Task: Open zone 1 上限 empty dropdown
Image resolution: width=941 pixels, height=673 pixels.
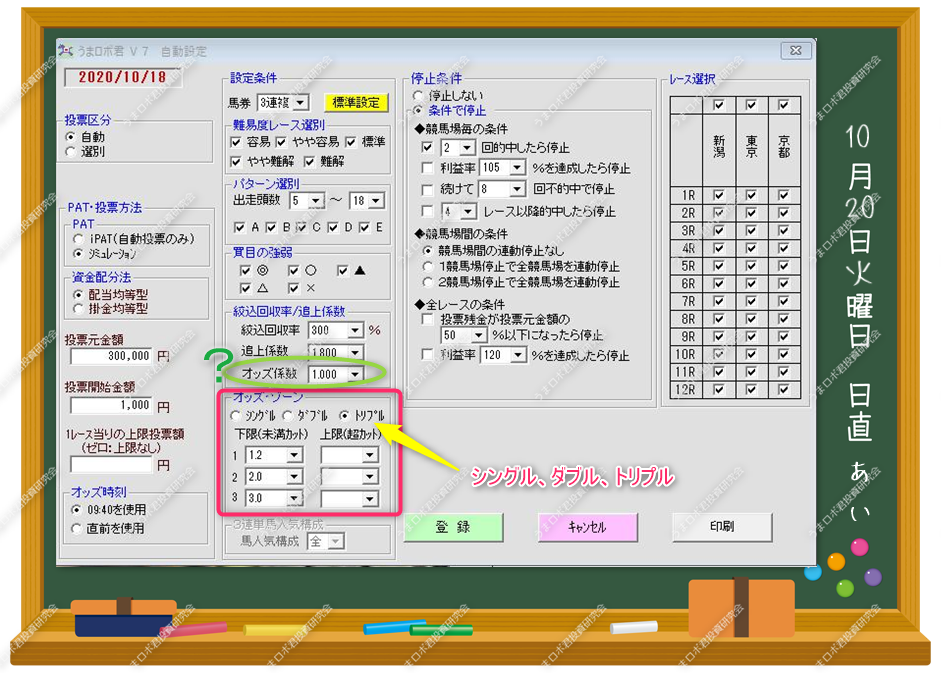Action: [x=370, y=455]
